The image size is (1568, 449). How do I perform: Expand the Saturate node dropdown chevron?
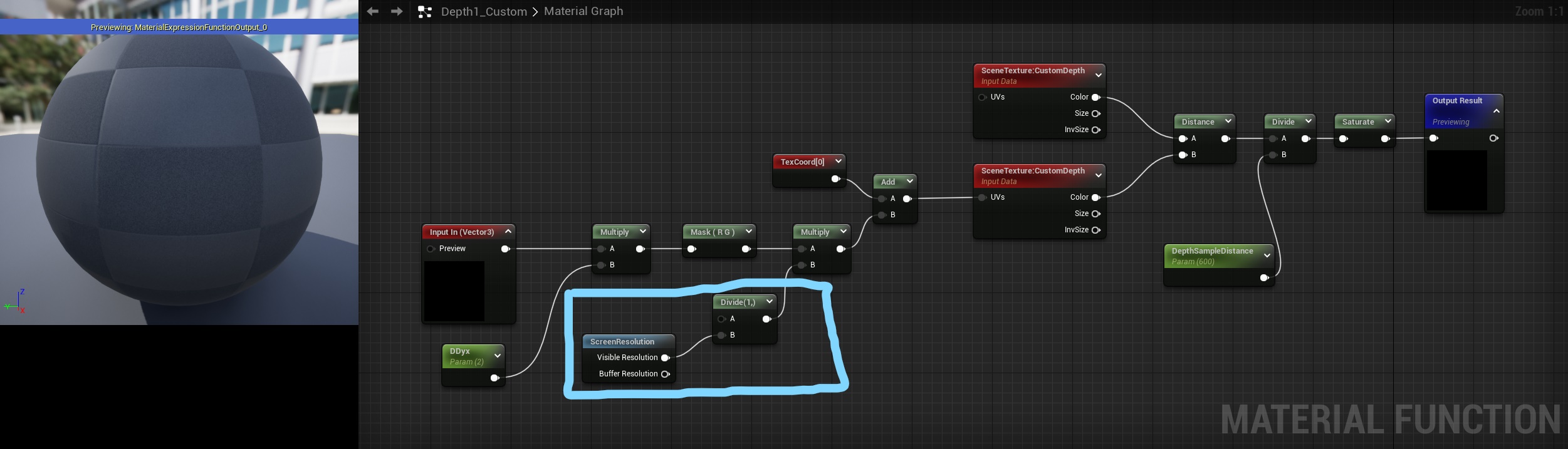pos(1388,121)
